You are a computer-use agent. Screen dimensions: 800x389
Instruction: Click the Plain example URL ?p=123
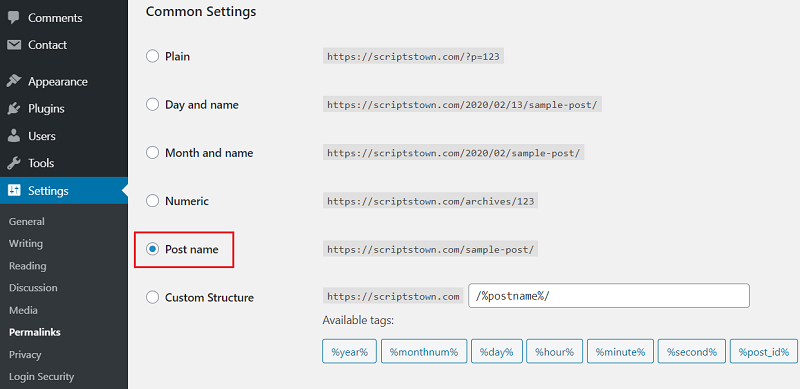pos(413,57)
